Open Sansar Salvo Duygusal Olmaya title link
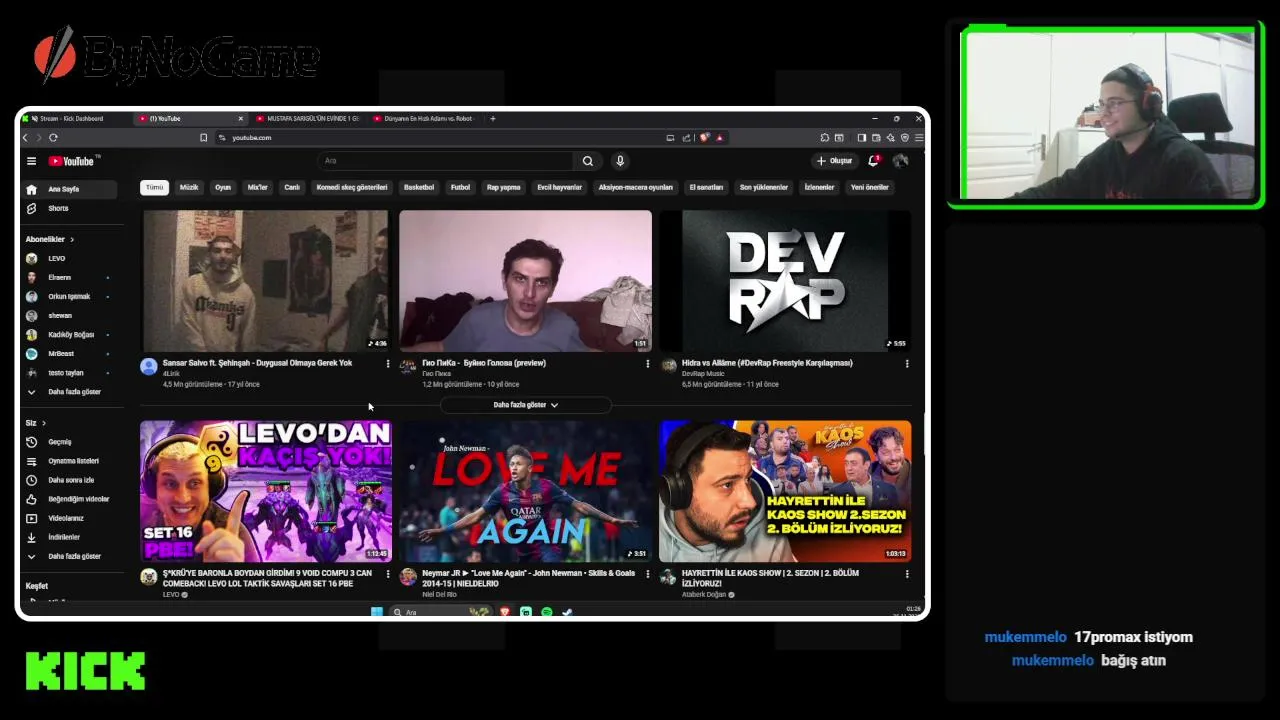The image size is (1280, 720). point(257,363)
